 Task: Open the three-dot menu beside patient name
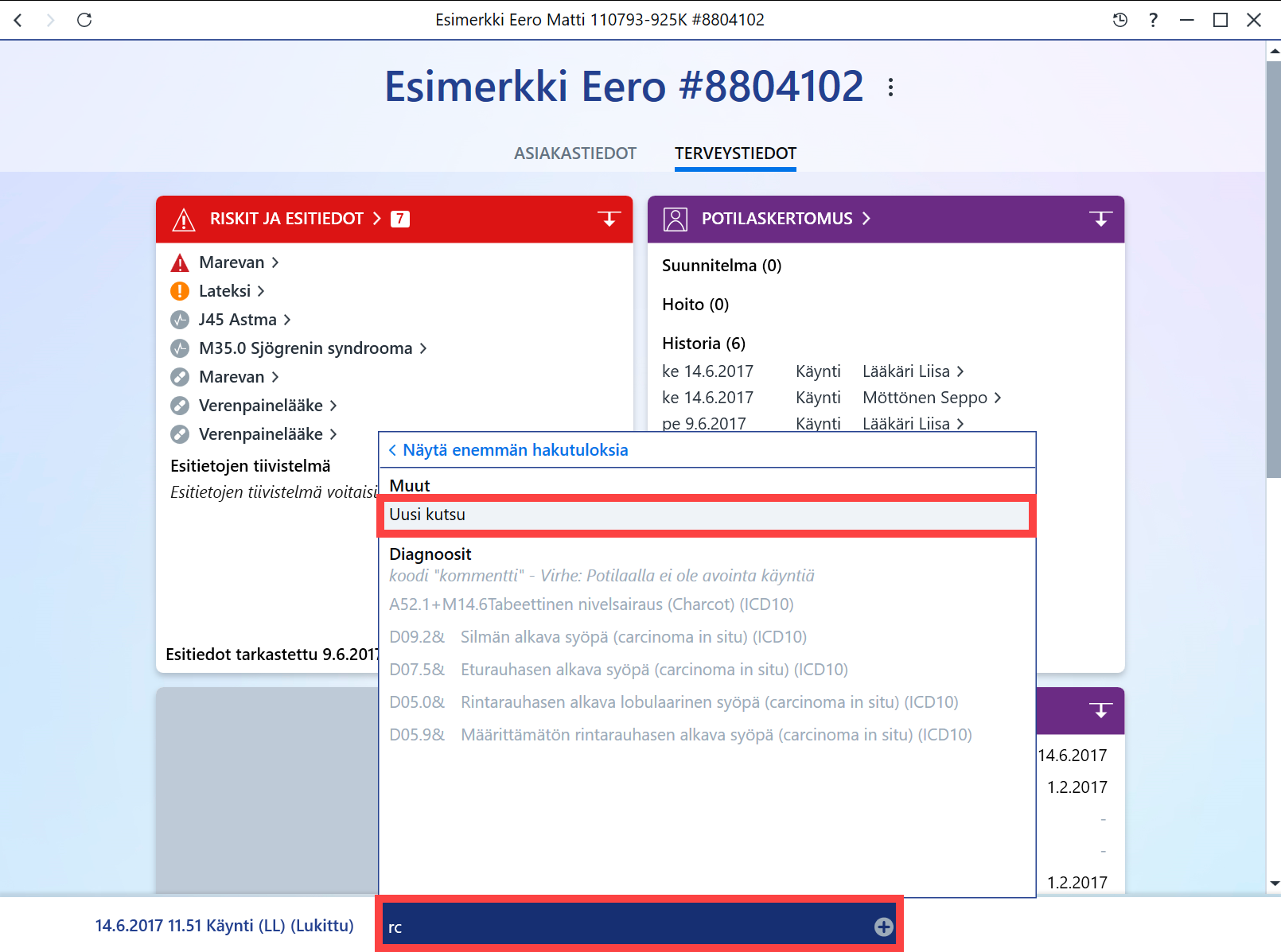(x=890, y=87)
